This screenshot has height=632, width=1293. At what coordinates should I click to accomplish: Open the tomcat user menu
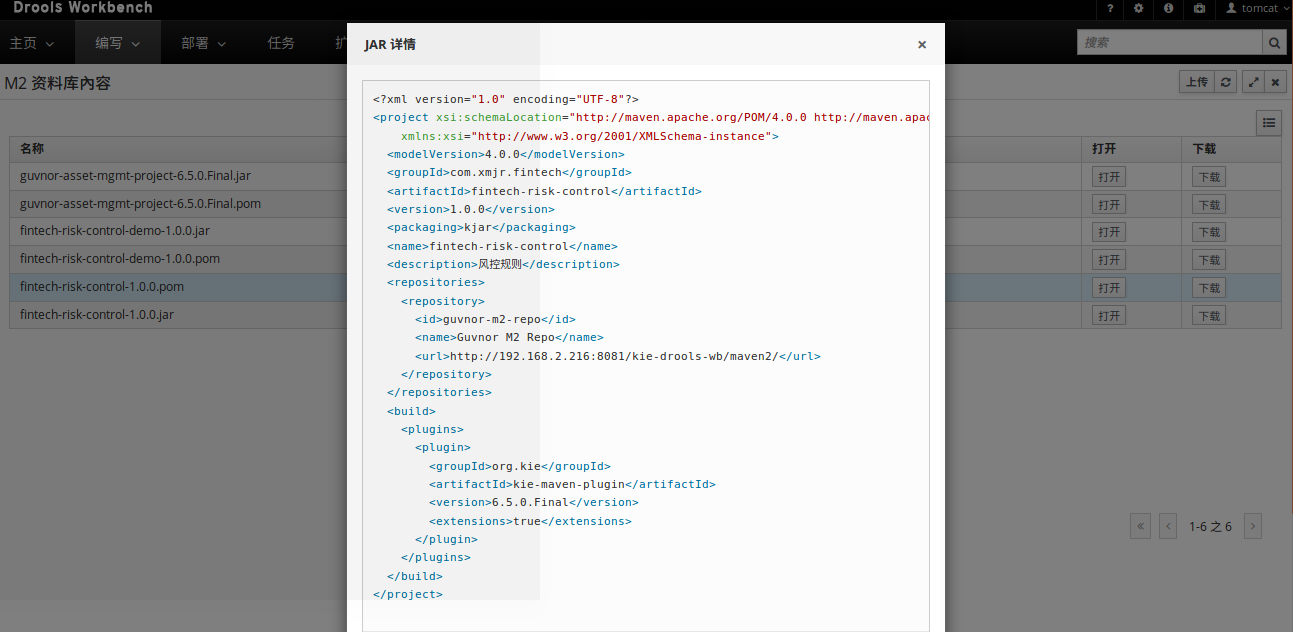pos(1255,8)
